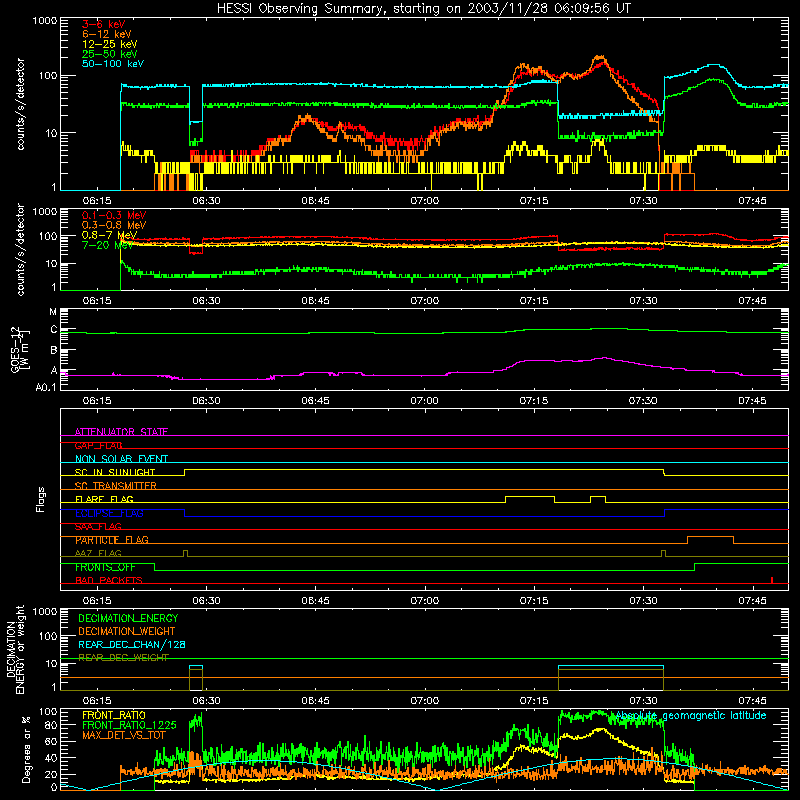The width and height of the screenshot is (800, 800).
Task: Click the DECIMATION_ENERGY legend label
Action: pos(128,618)
